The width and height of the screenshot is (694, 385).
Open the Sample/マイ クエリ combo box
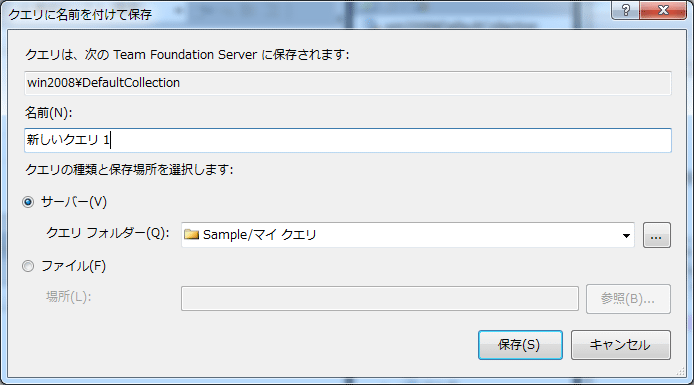408,235
